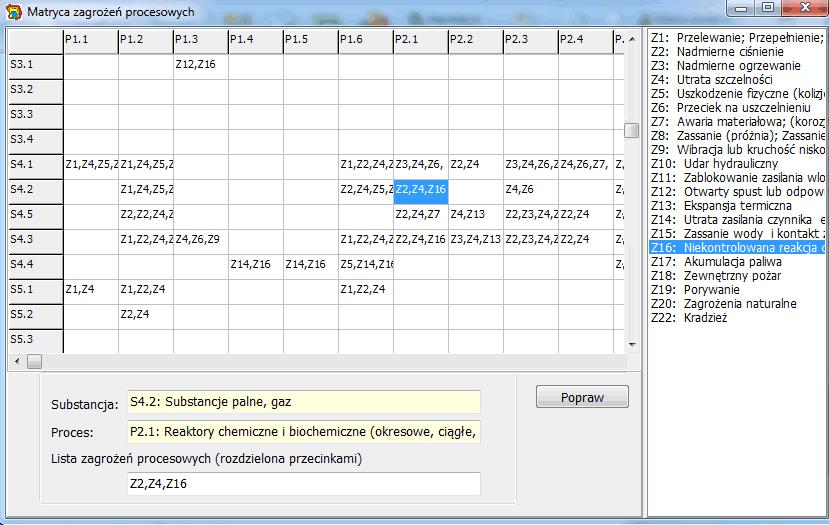Screen dimensions: 829x525
Task: Select hazard Z19: Porywanie
Action: (x=737, y=290)
